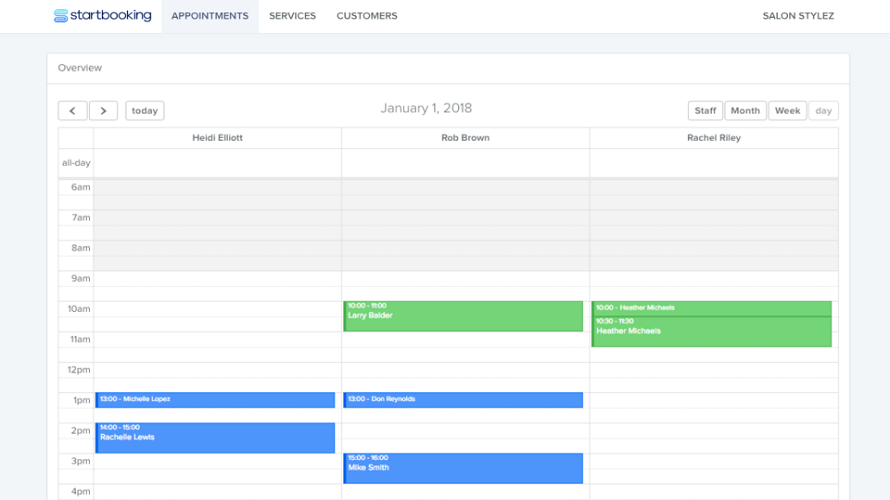Screen dimensions: 890x500
Task: Click the startbooking logo
Action: 103,15
